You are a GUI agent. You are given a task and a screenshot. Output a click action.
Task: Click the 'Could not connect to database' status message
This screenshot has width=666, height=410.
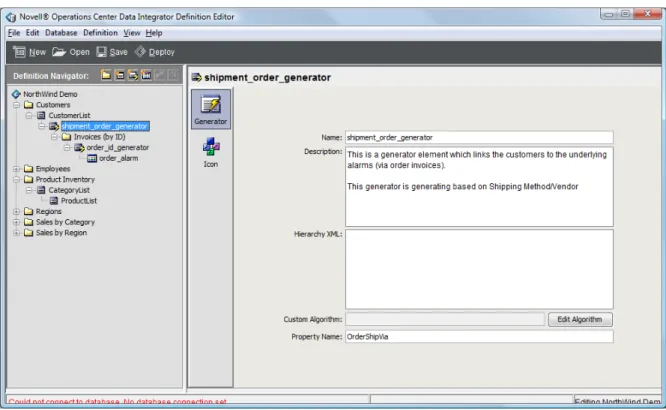(x=118, y=402)
